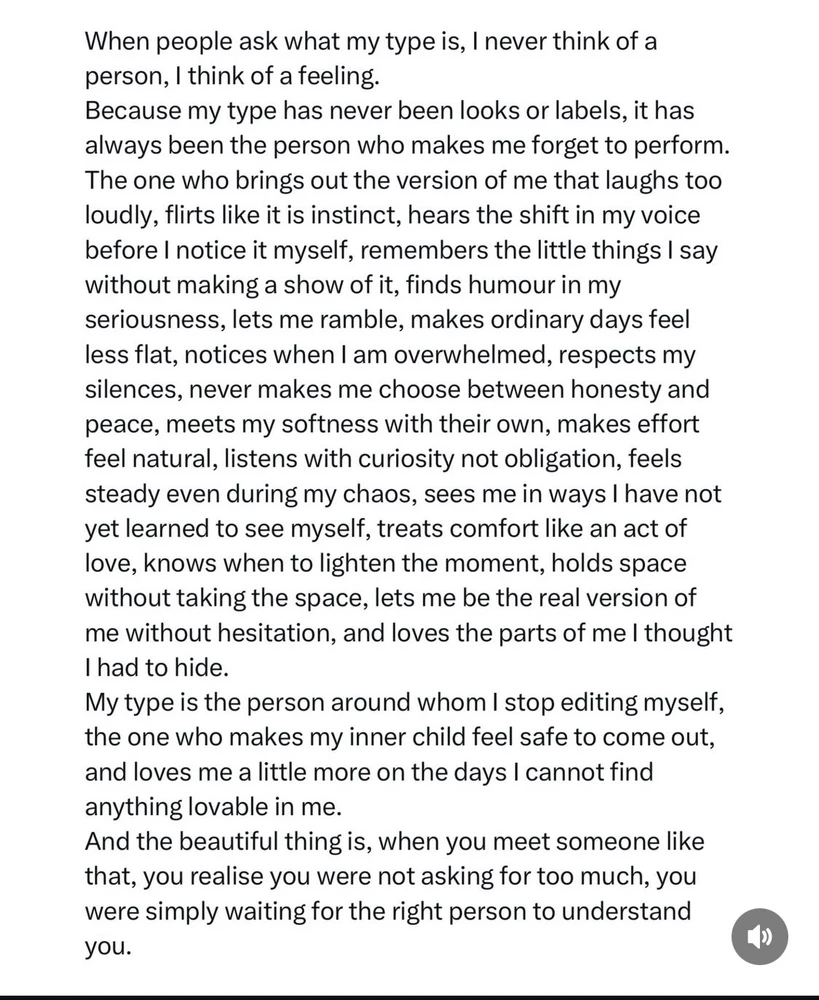Click the line 'silences, never makes me choose'
Screen dimensions: 819x1000
tap(397, 389)
